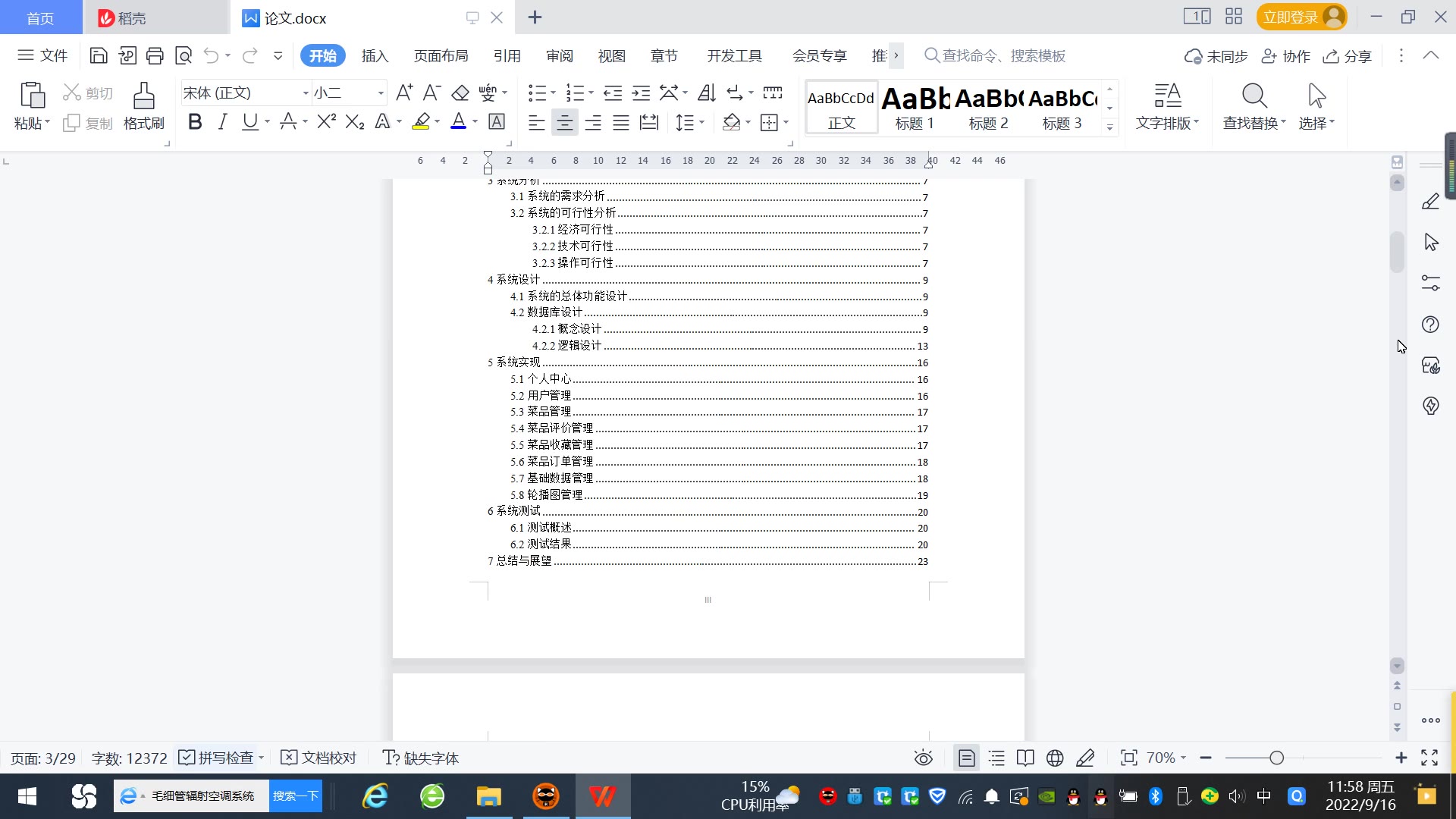The image size is (1456, 819).
Task: Click the Character Border icon
Action: (497, 121)
